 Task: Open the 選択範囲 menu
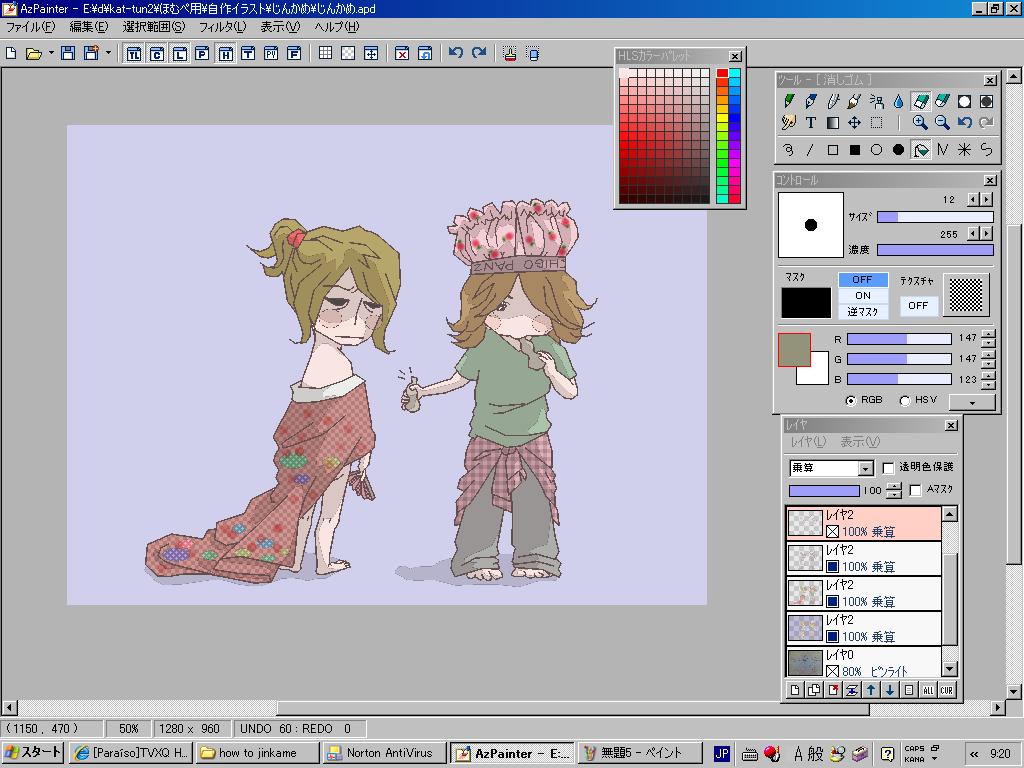(x=154, y=27)
